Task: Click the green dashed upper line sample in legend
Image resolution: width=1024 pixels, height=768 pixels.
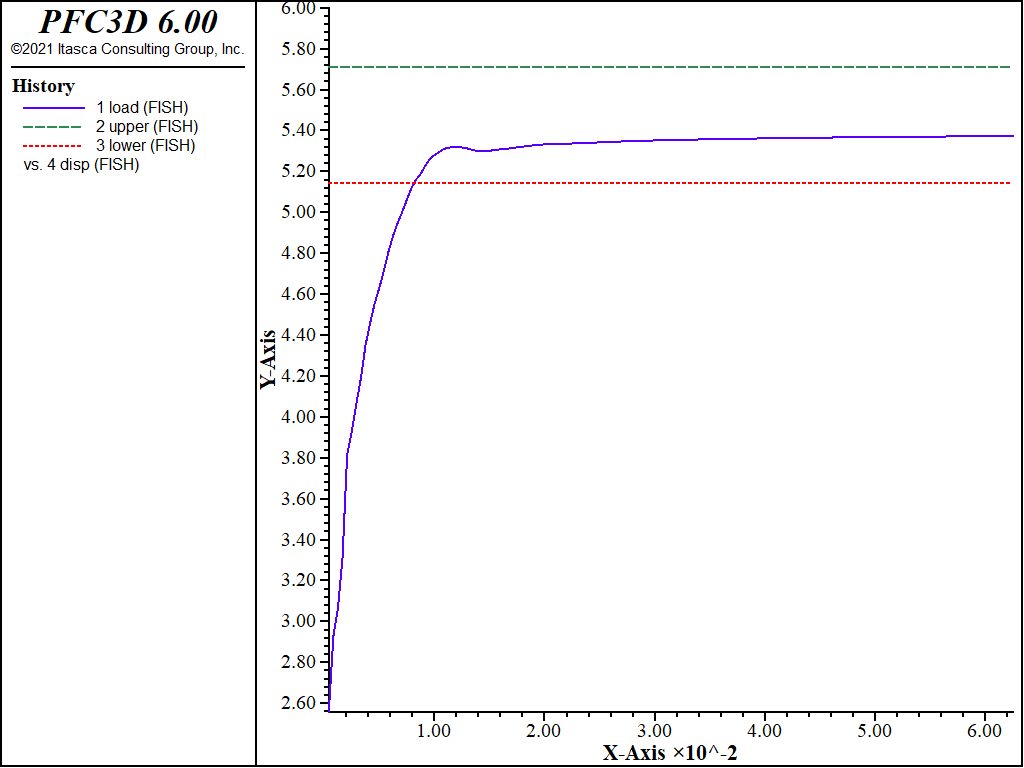Action: [54, 127]
